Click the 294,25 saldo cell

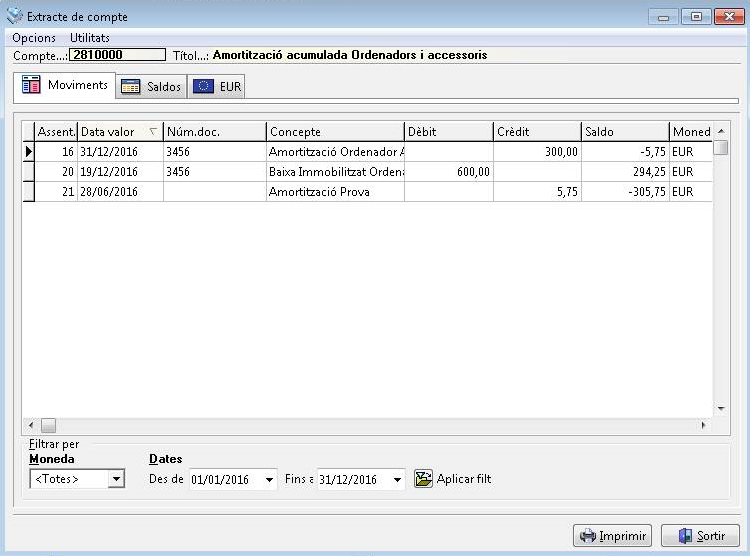[x=625, y=172]
